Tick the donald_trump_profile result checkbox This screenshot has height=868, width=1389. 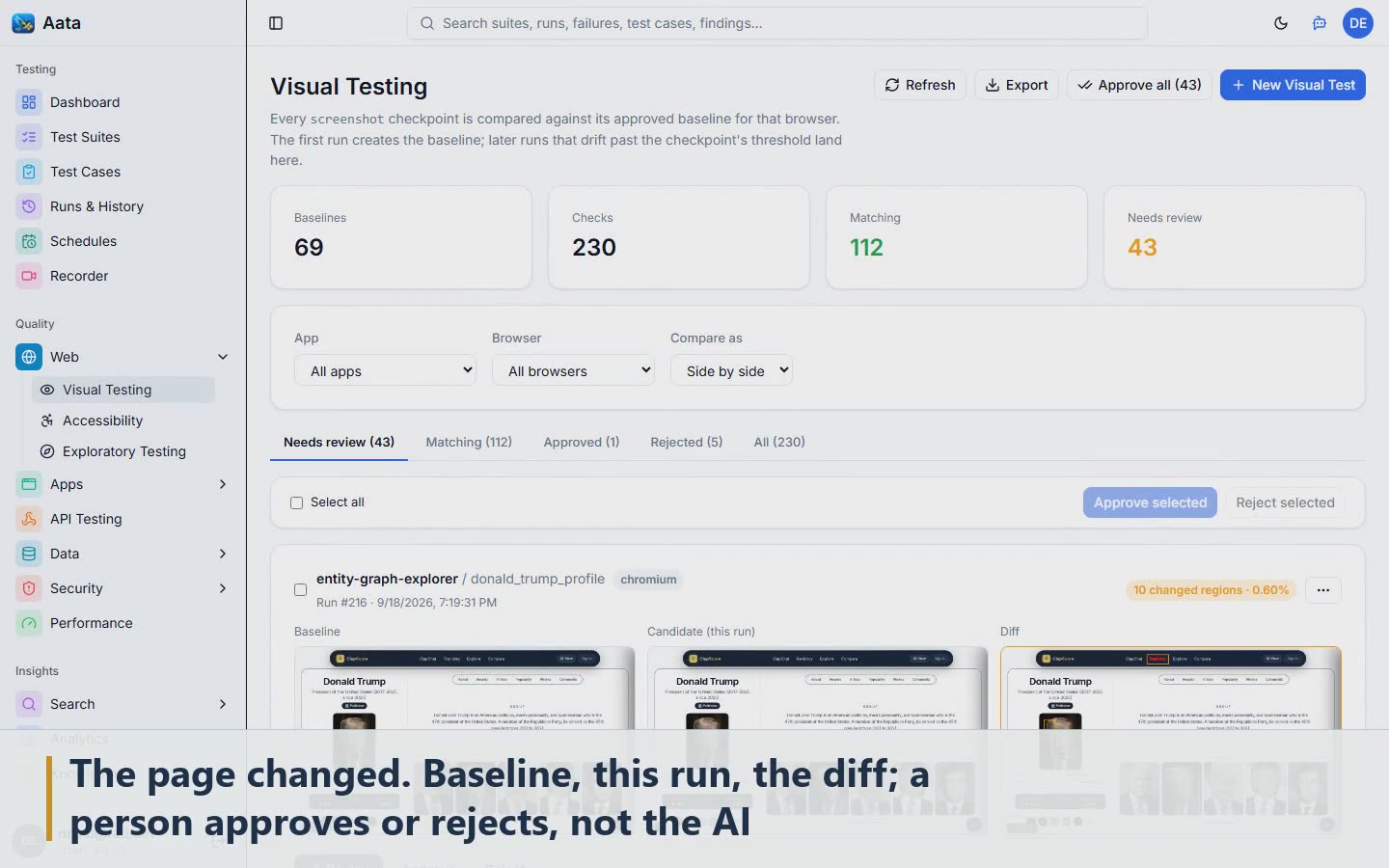[x=300, y=589]
